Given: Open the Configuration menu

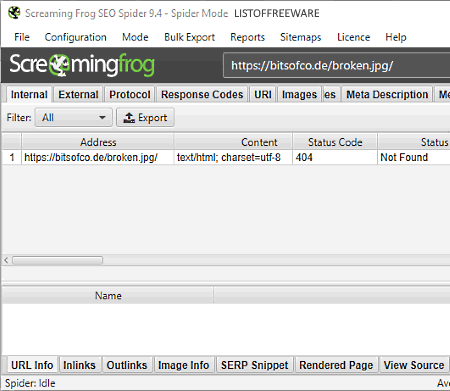Looking at the screenshot, I should 76,37.
